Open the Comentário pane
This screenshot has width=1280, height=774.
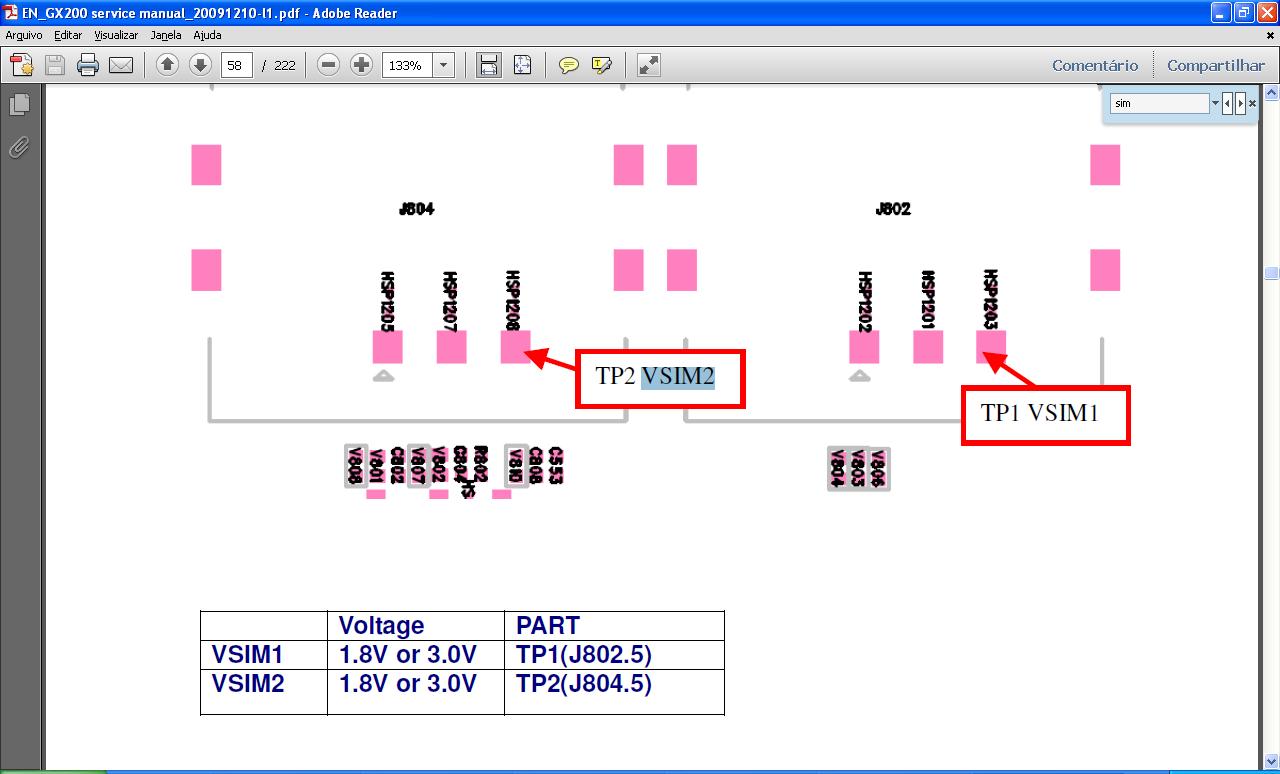tap(1095, 65)
